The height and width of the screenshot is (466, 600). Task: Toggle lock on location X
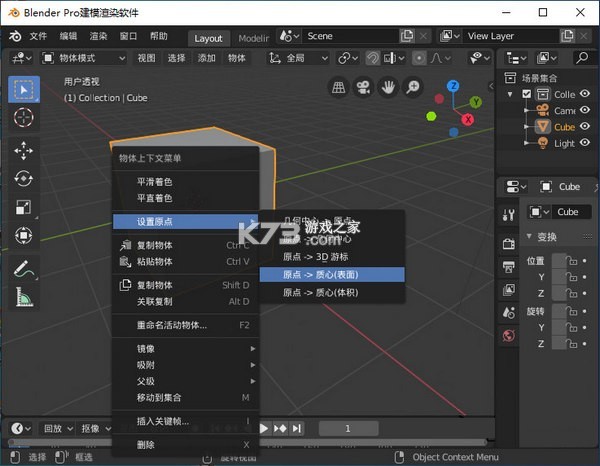(x=572, y=261)
